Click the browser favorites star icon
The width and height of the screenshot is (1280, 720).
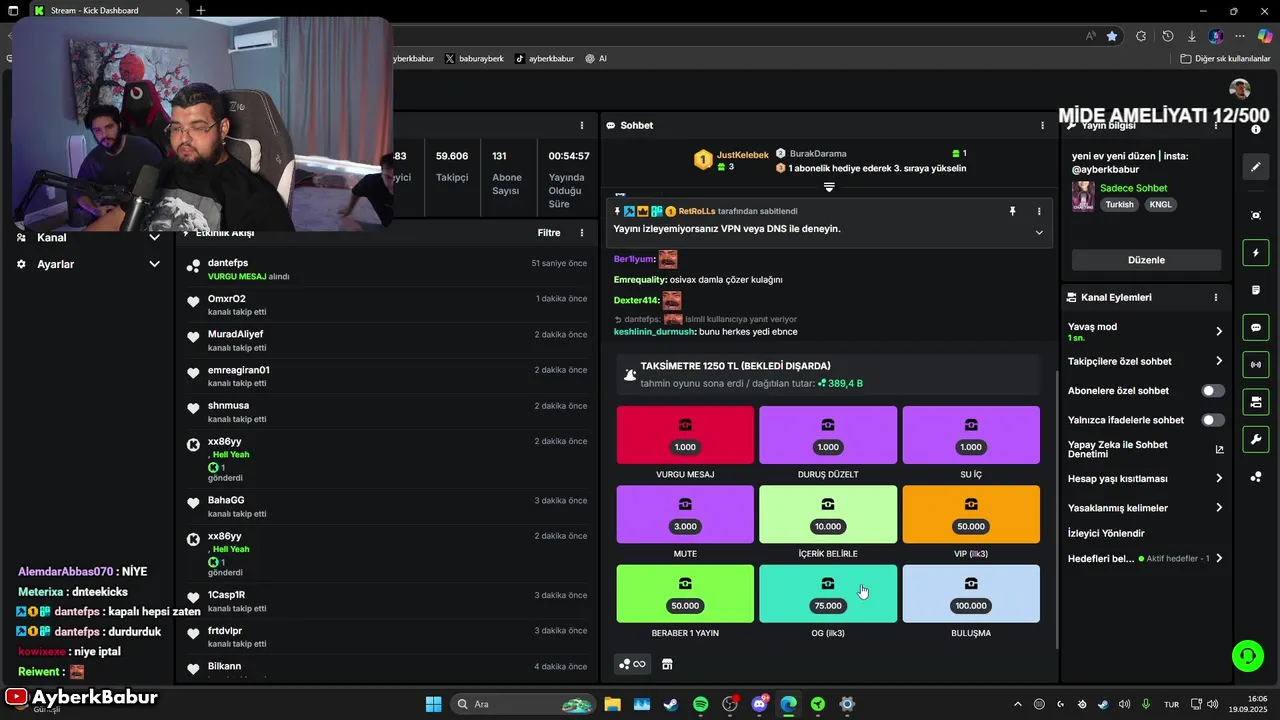(1112, 36)
